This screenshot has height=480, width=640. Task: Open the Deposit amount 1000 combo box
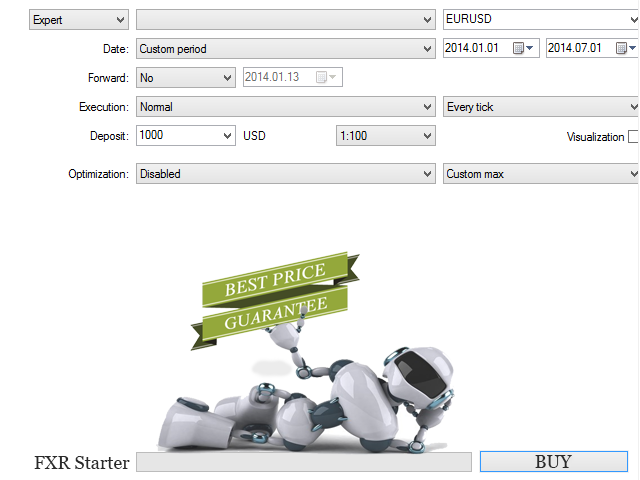[186, 135]
